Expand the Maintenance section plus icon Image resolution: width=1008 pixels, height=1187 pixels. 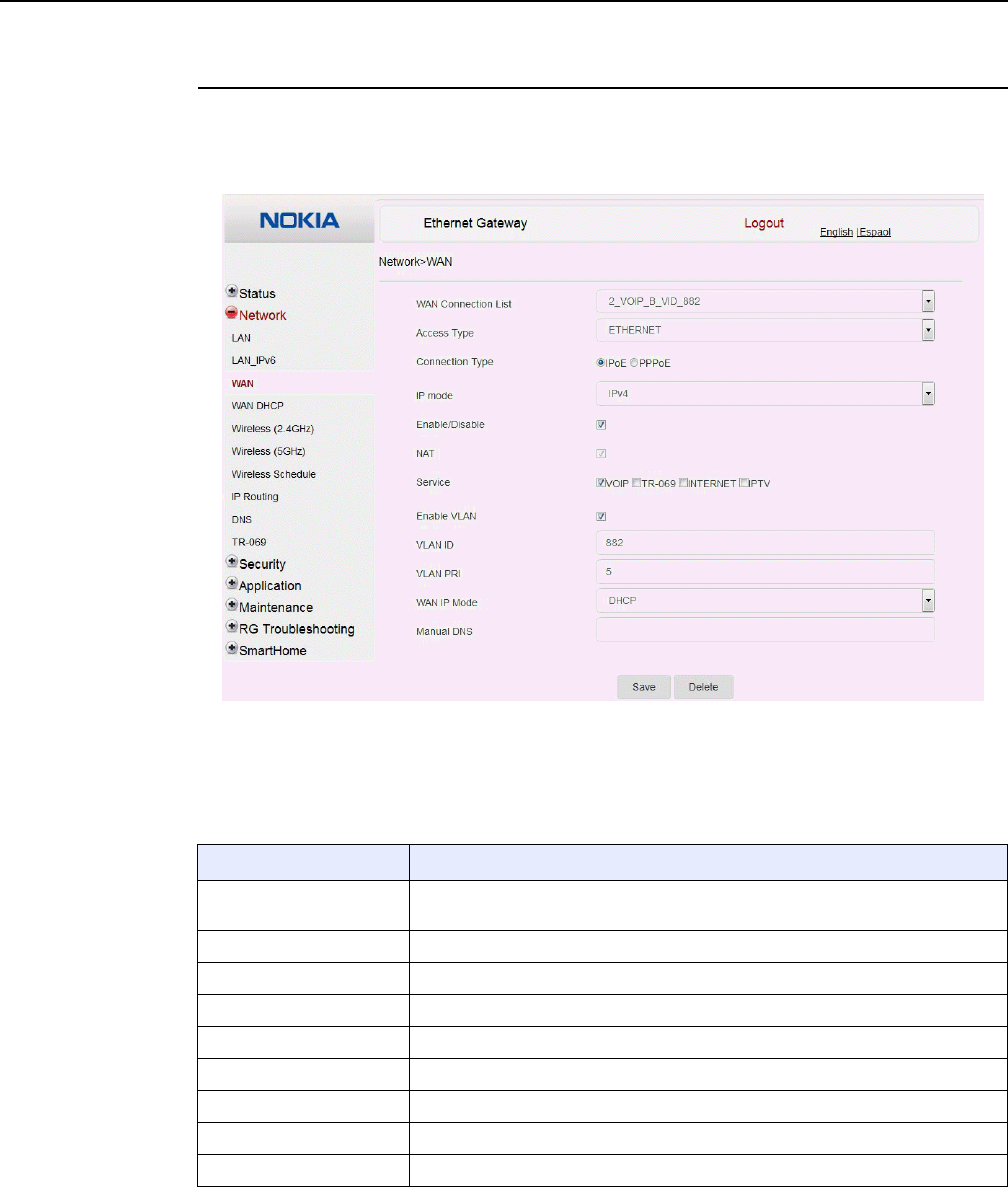coord(232,606)
